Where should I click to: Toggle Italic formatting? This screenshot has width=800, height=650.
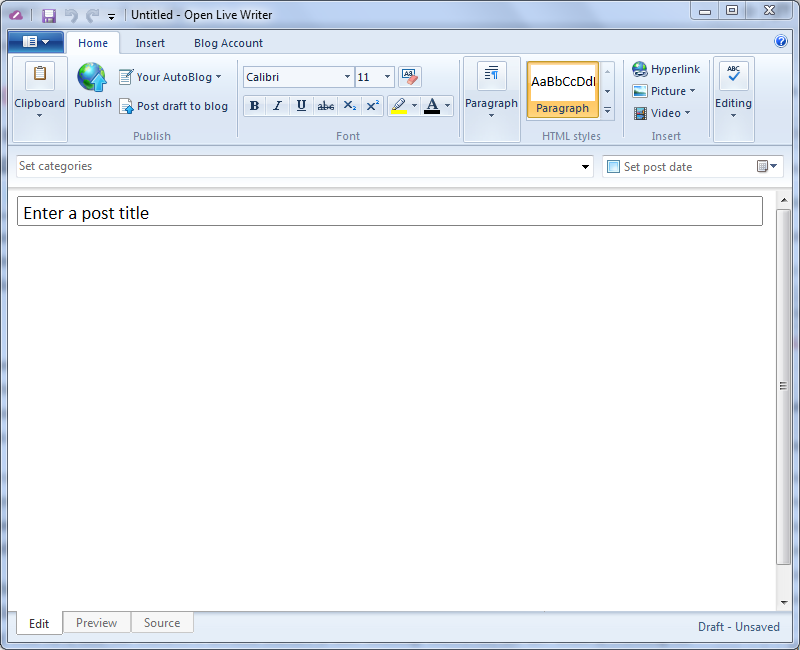coord(277,106)
